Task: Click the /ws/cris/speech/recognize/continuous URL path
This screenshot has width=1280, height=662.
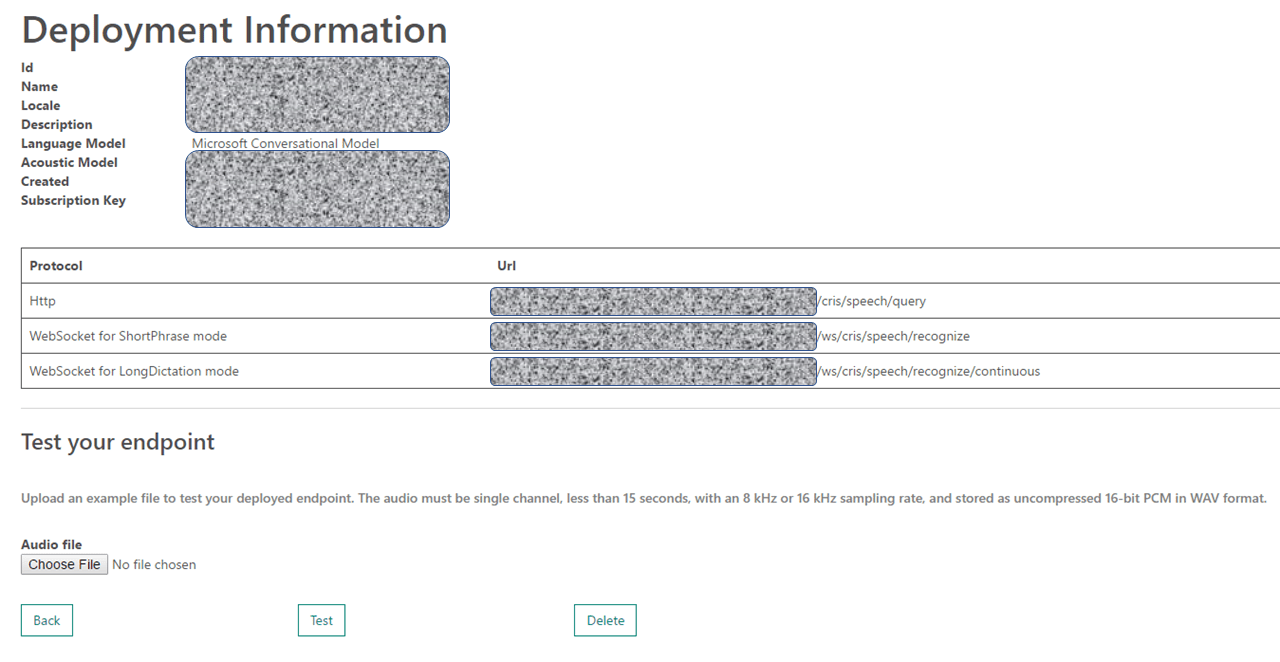Action: point(929,371)
